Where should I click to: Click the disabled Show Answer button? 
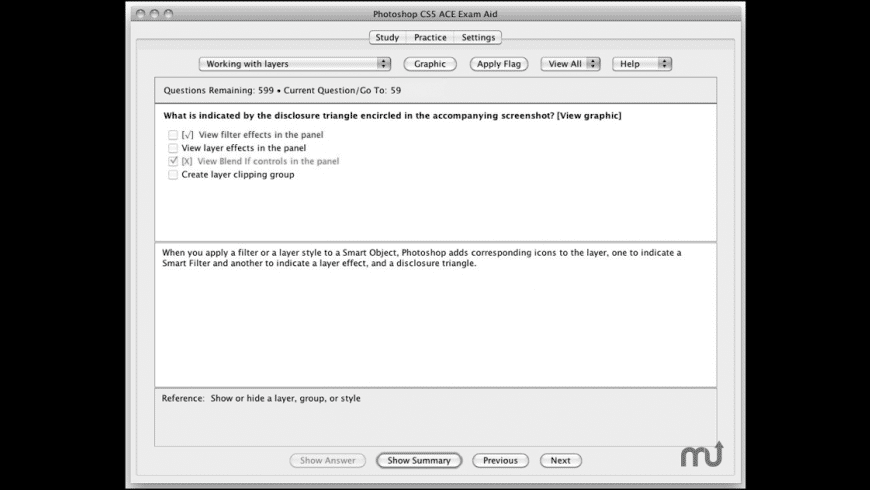pyautogui.click(x=327, y=461)
